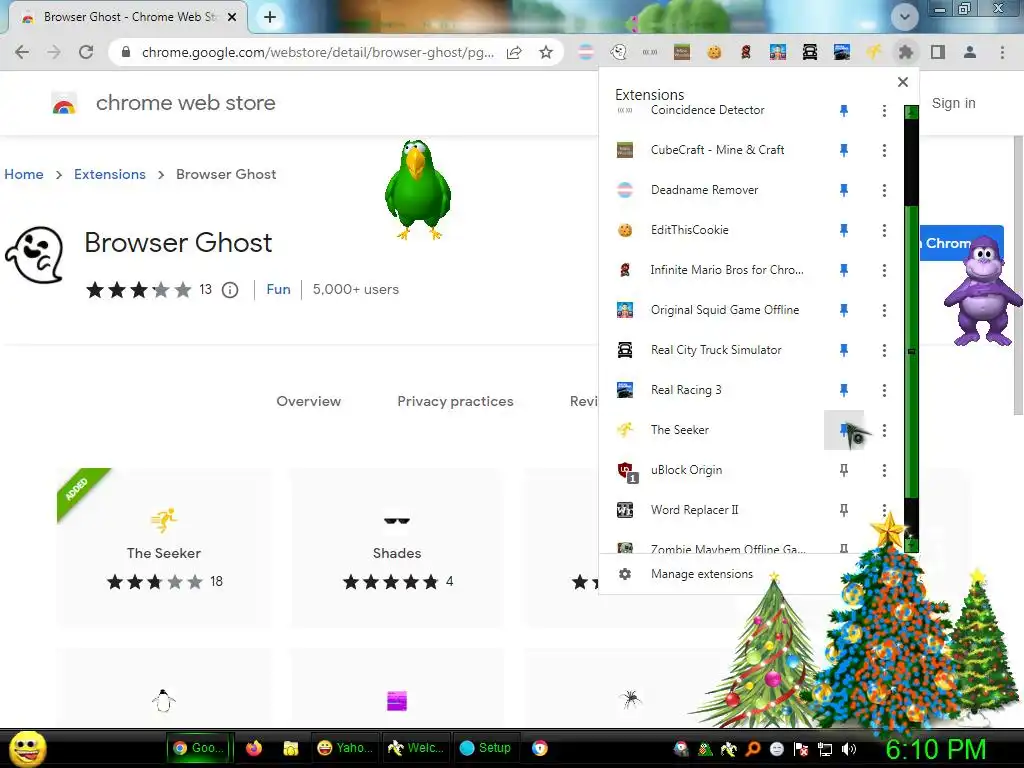Unpin Original Squid Game Offline
This screenshot has width=1024, height=768.
point(844,310)
